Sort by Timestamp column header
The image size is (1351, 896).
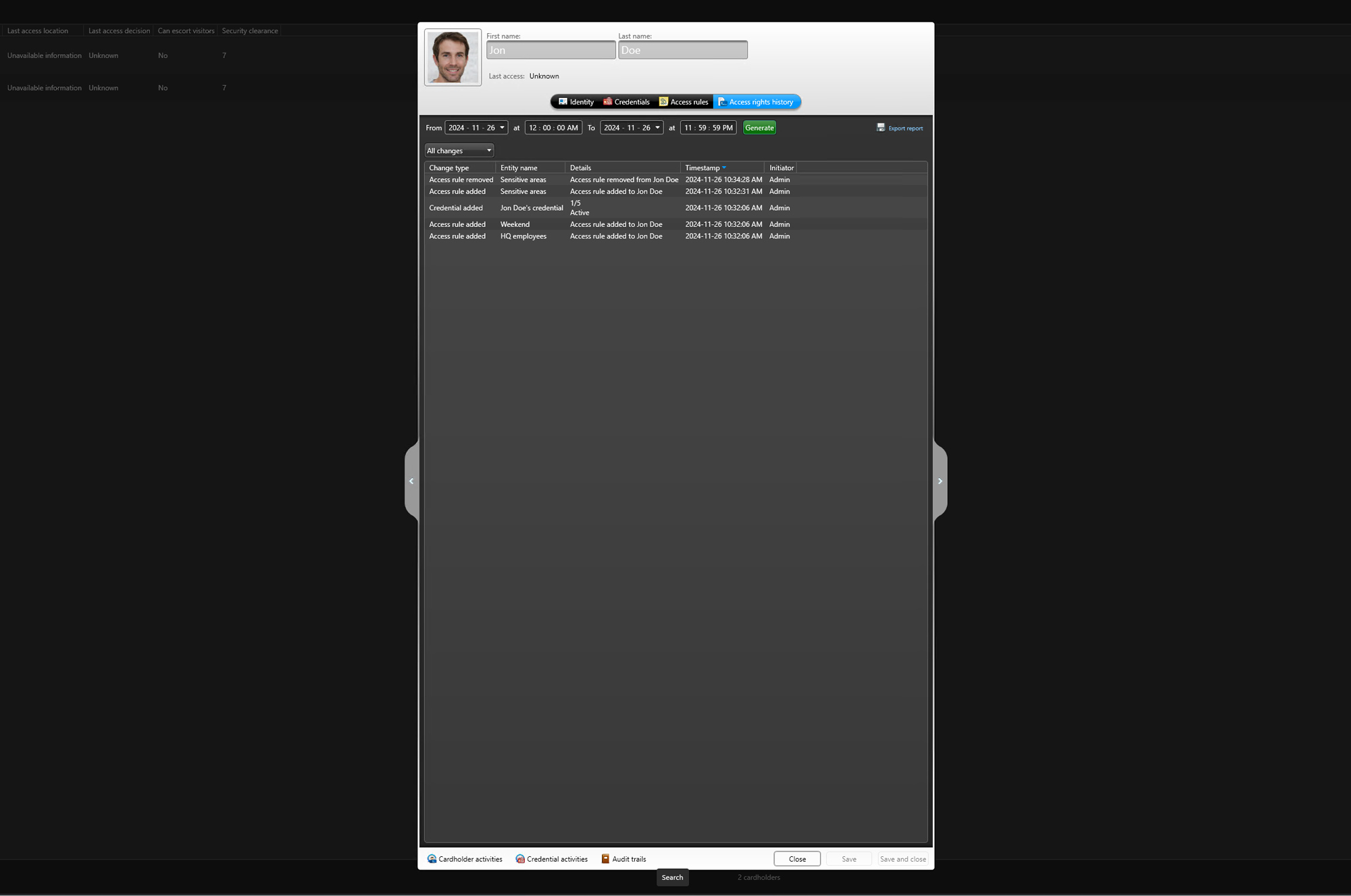click(x=703, y=168)
